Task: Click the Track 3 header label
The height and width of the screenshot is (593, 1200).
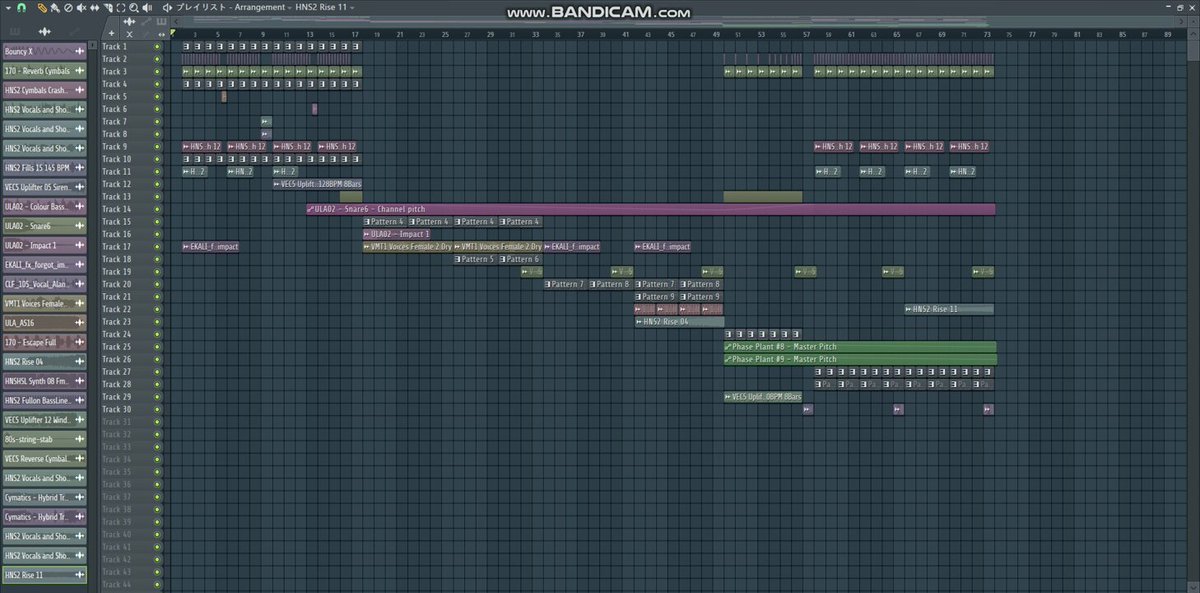Action: [114, 72]
